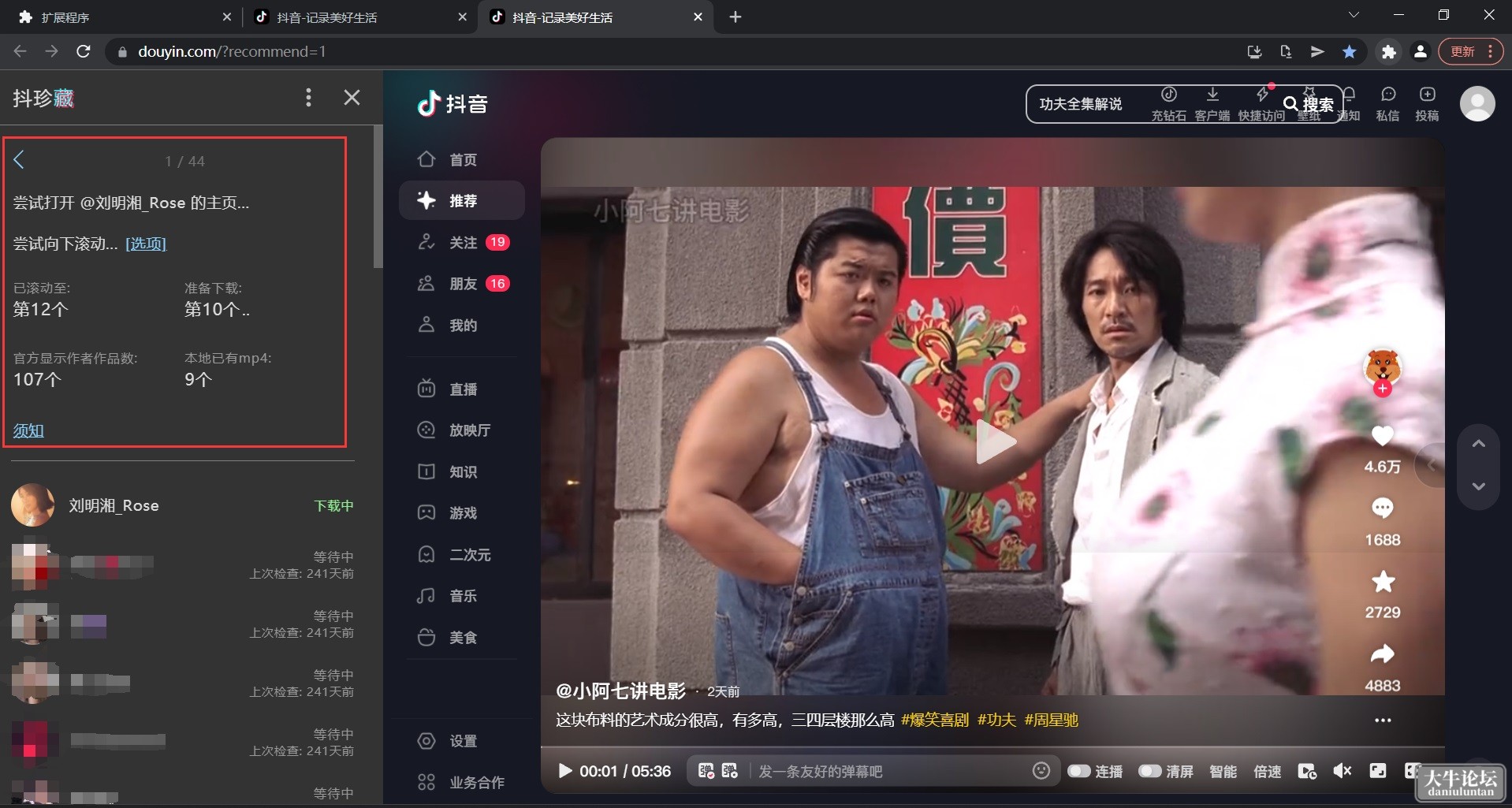The width and height of the screenshot is (1512, 808).
Task: Click the back chevron in 抖珍藏 panel
Action: [20, 160]
